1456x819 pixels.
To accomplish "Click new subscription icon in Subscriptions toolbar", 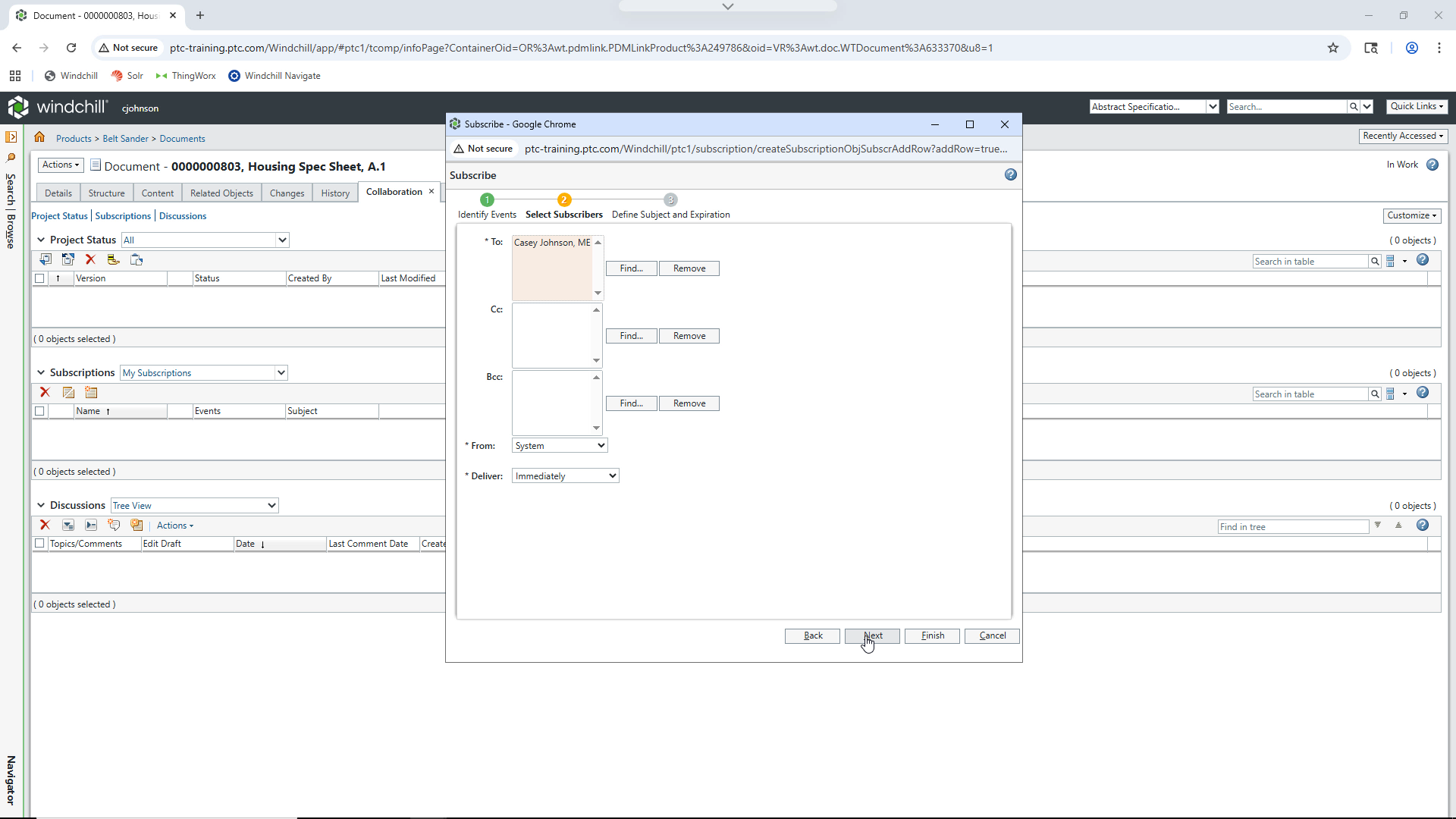I will 91,392.
